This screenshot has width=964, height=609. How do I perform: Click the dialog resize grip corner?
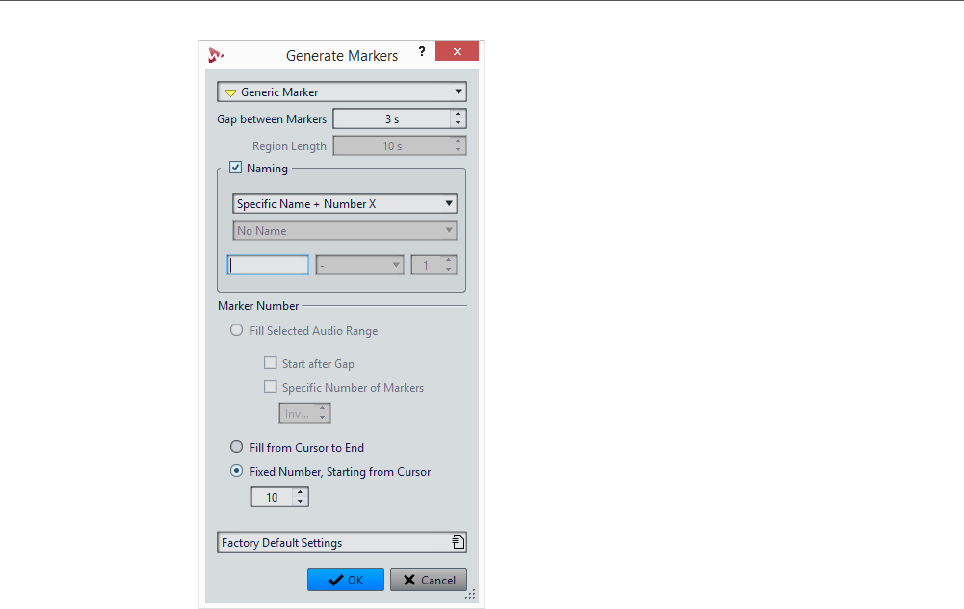(x=471, y=594)
